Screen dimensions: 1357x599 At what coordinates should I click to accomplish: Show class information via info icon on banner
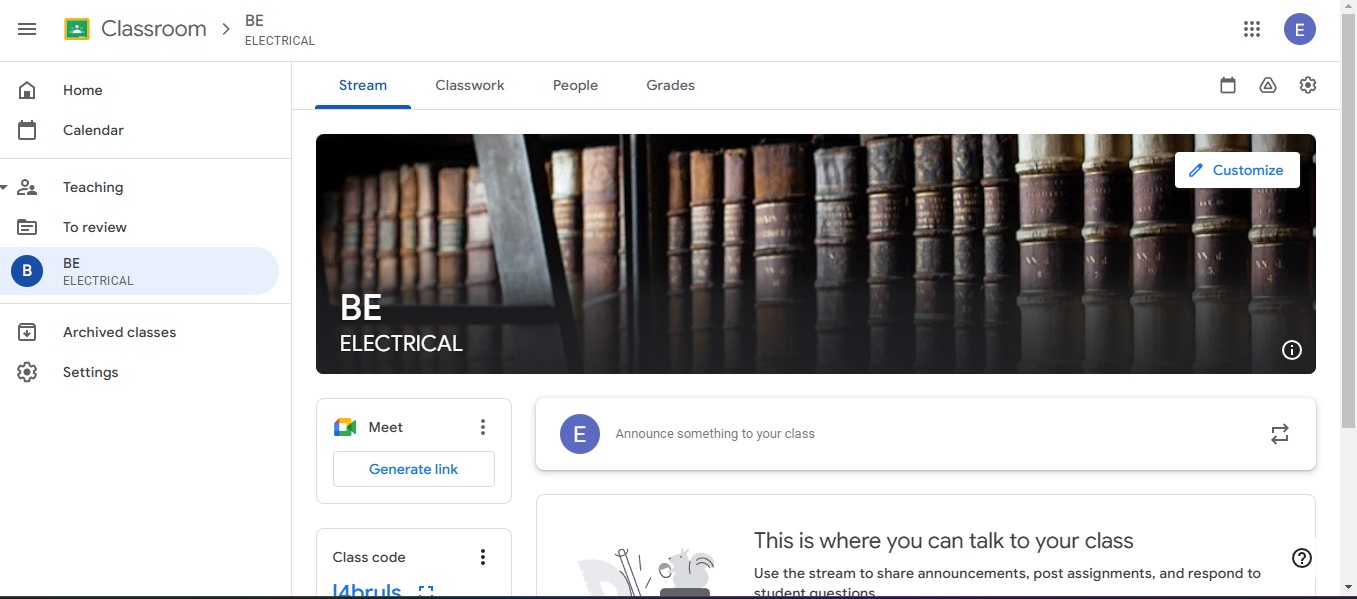(x=1292, y=350)
